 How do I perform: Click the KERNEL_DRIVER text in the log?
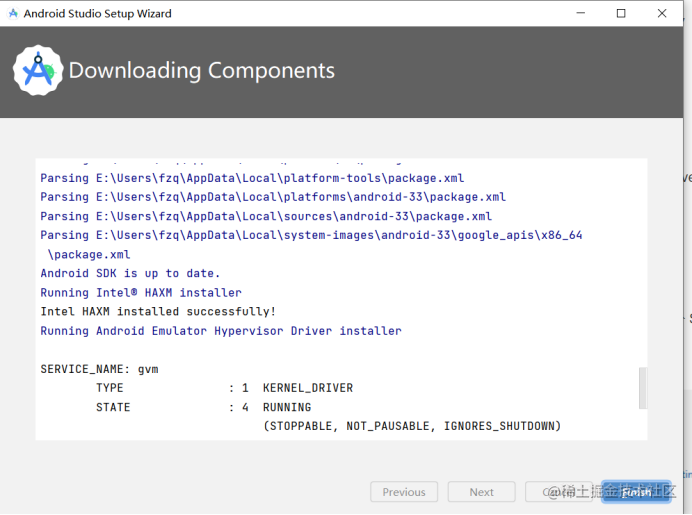[308, 388]
